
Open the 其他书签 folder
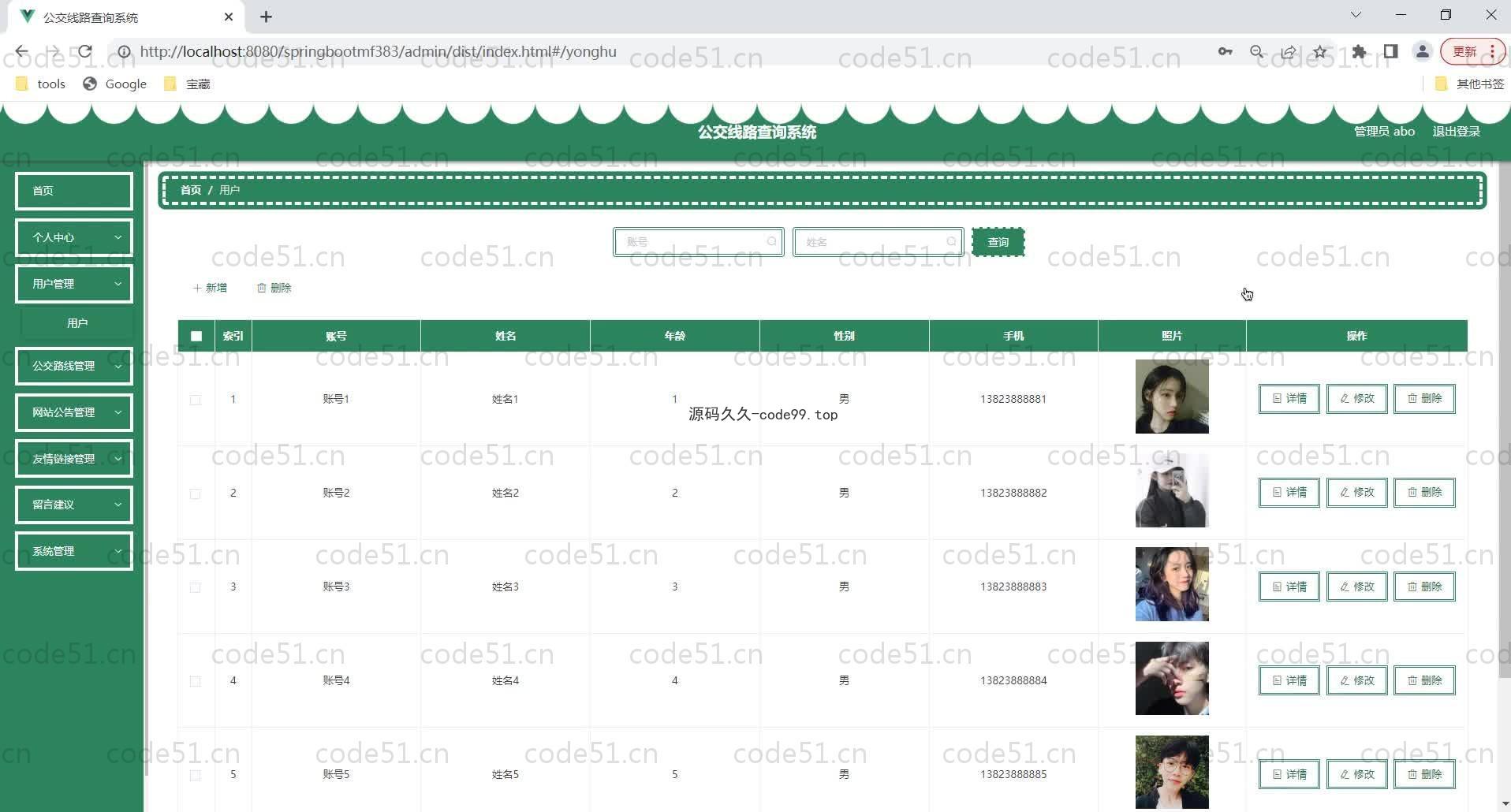[1469, 84]
